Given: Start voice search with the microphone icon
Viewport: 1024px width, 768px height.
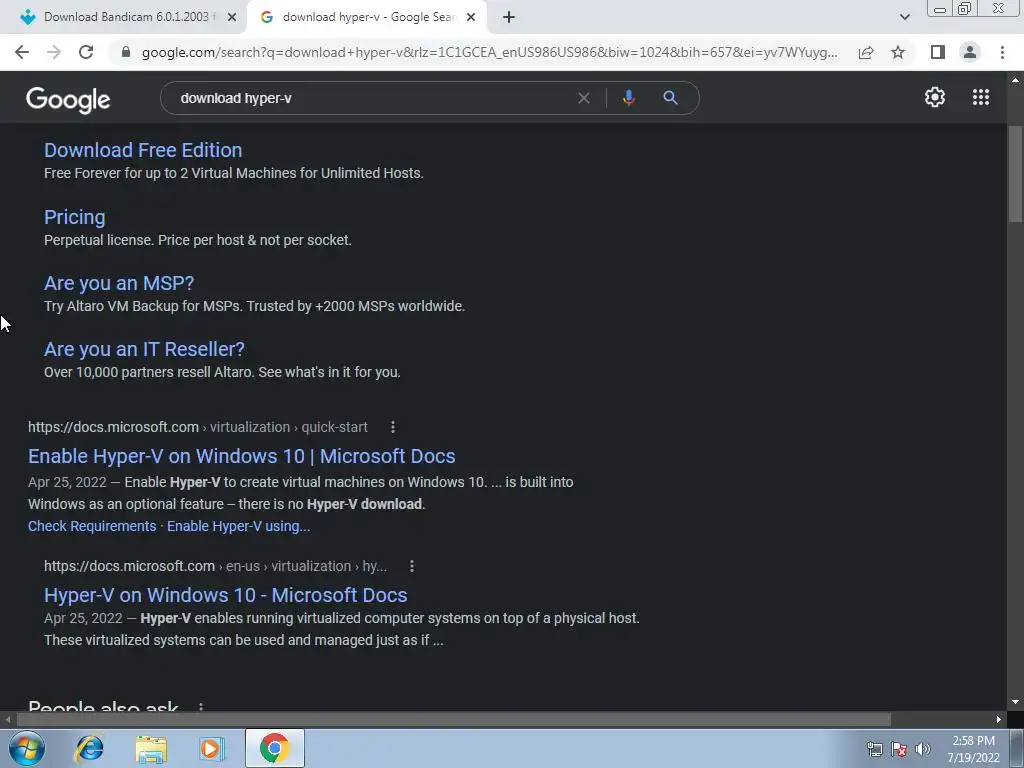Looking at the screenshot, I should coord(628,98).
